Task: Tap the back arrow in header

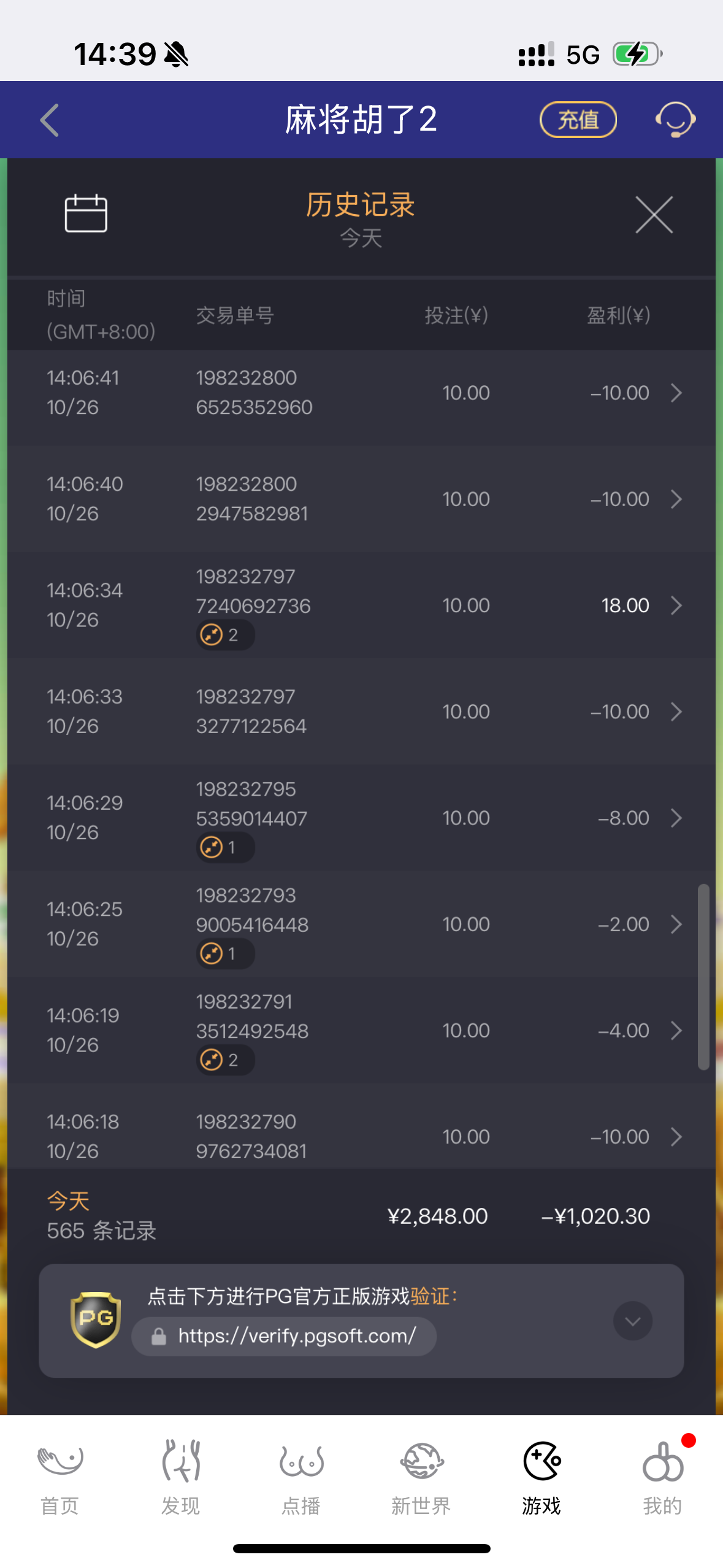Action: [50, 120]
